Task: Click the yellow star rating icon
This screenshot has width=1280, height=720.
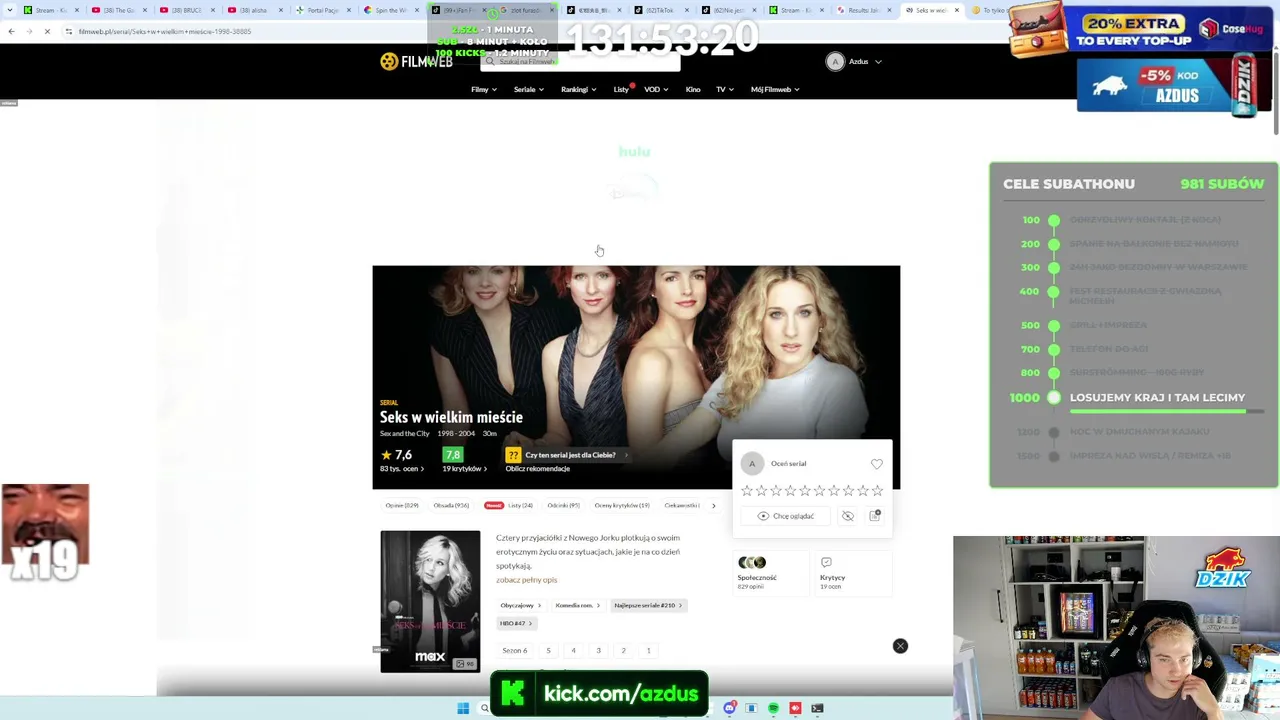Action: coord(386,455)
